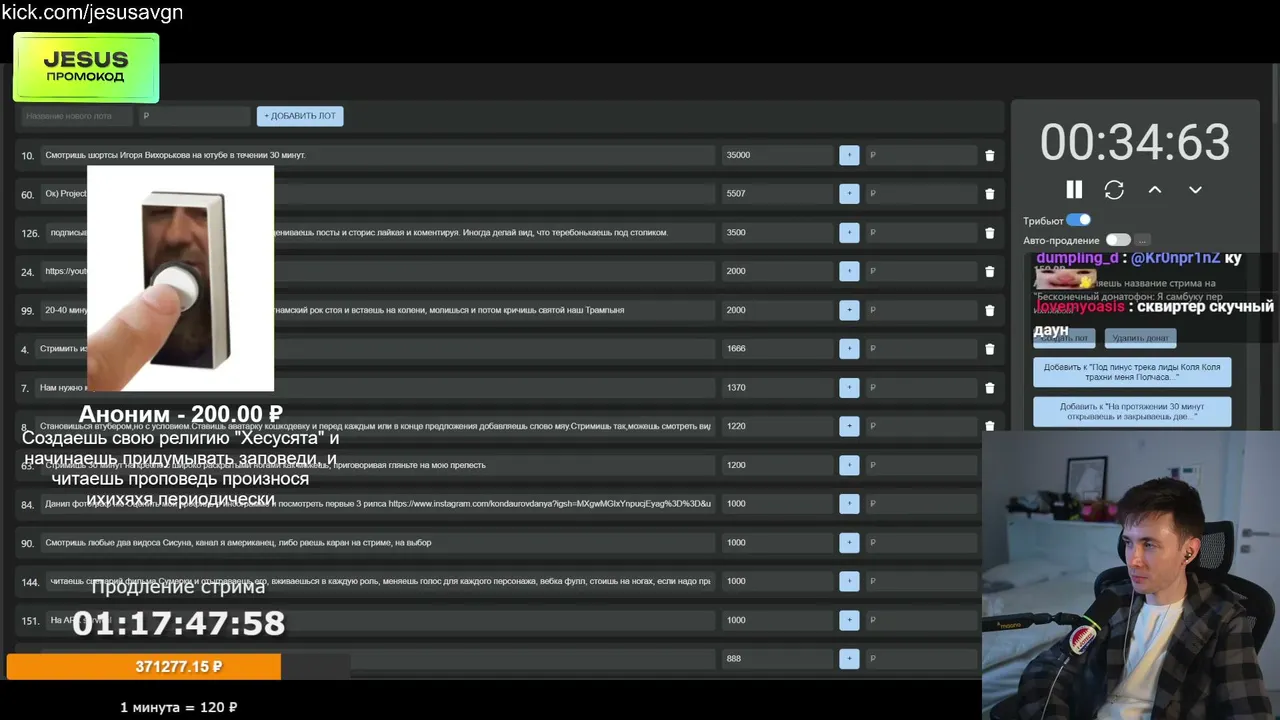Focus the add-amount ₽ field for lot 90

tap(921, 542)
